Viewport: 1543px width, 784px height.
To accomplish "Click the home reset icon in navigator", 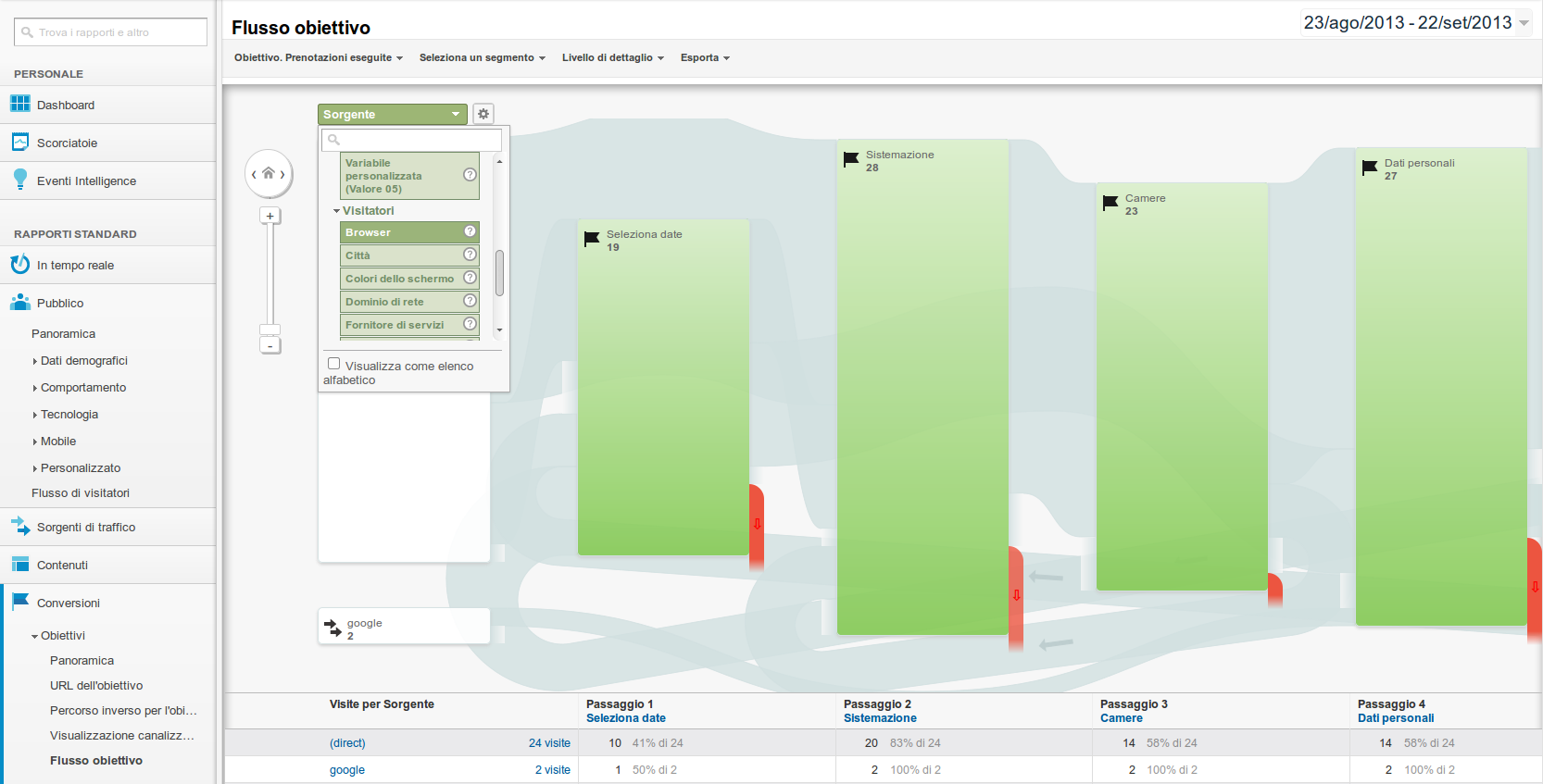I will tap(269, 173).
